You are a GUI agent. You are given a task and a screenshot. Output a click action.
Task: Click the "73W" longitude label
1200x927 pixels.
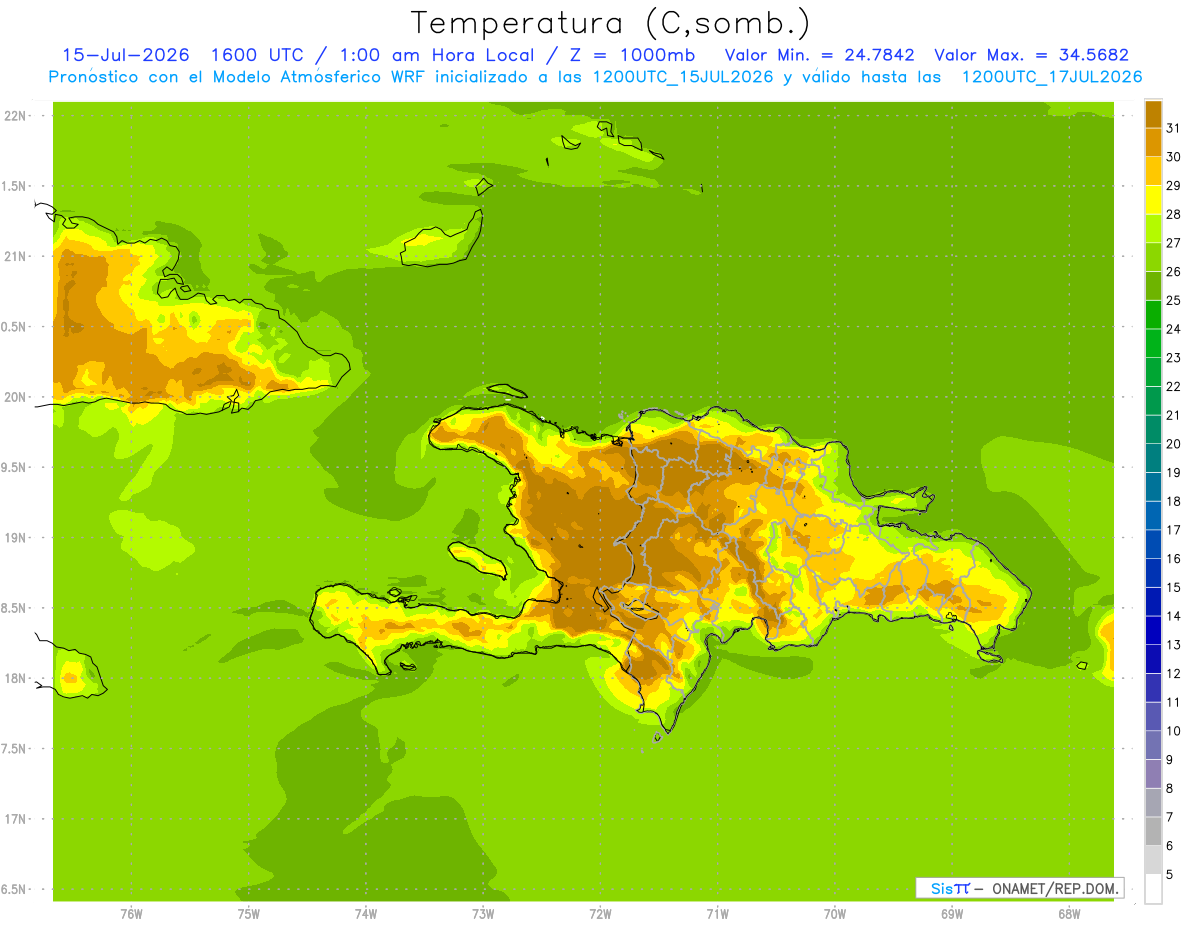483,914
